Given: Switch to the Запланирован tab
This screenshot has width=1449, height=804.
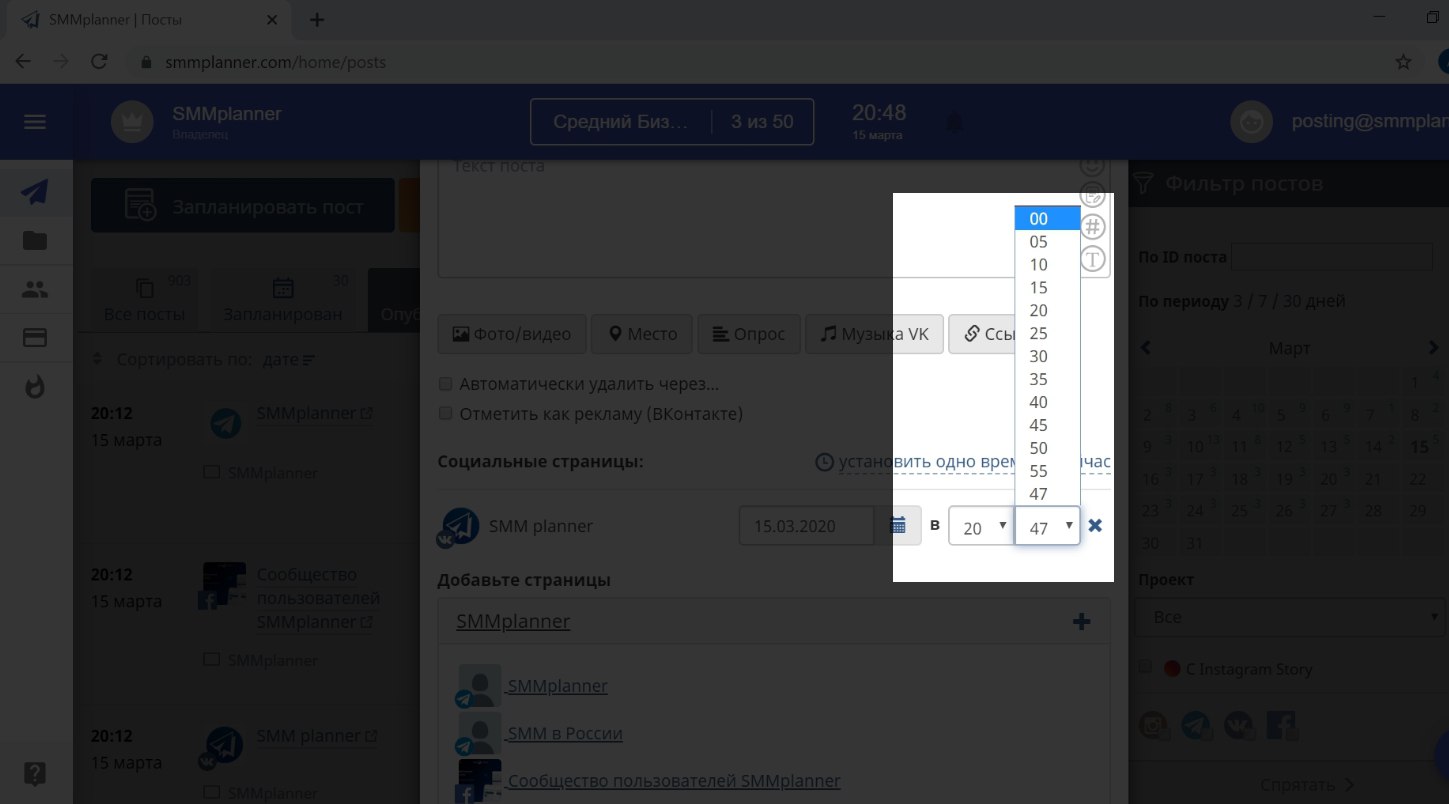Looking at the screenshot, I should pyautogui.click(x=283, y=298).
